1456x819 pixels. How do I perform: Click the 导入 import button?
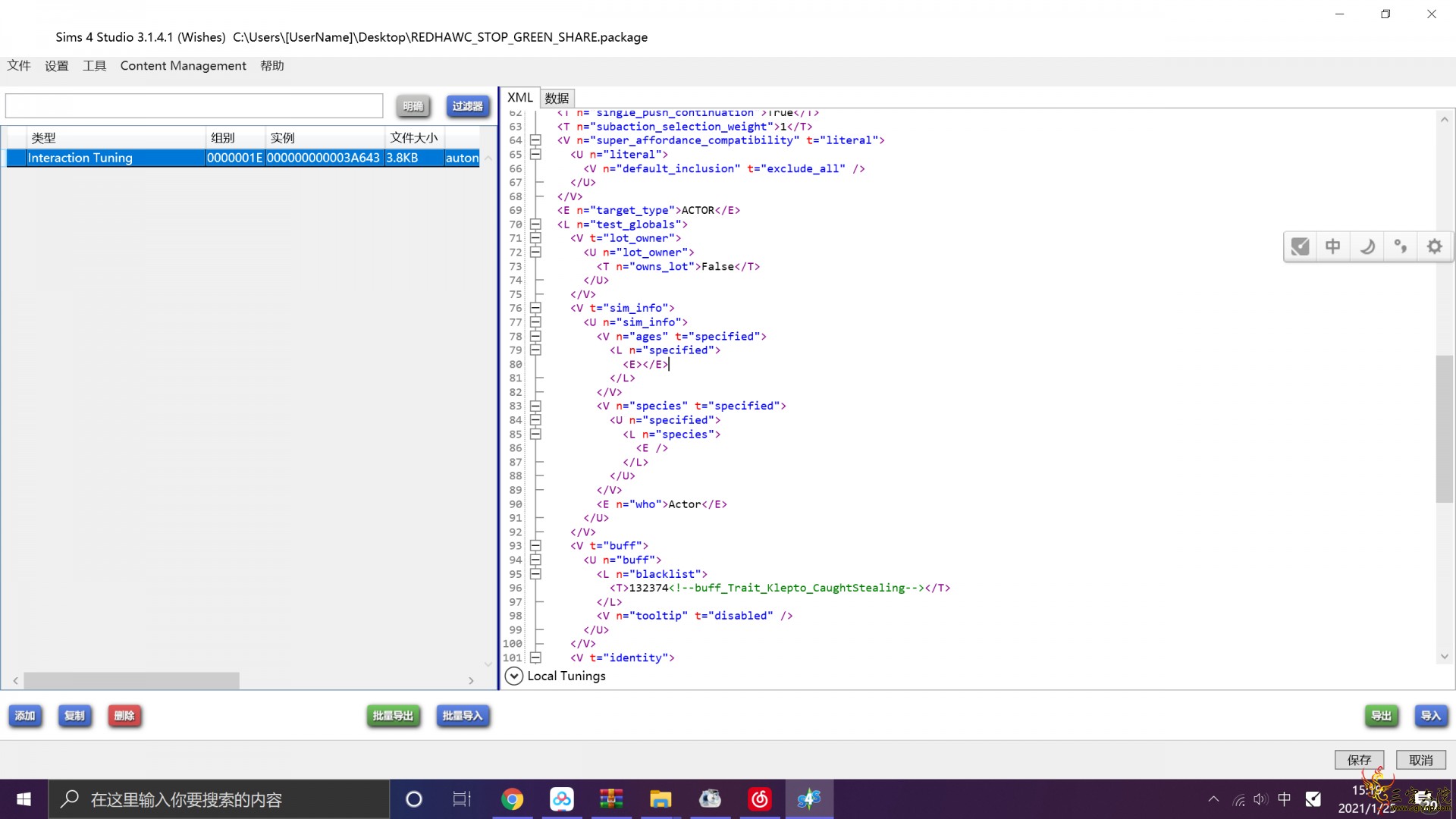pyautogui.click(x=1431, y=716)
